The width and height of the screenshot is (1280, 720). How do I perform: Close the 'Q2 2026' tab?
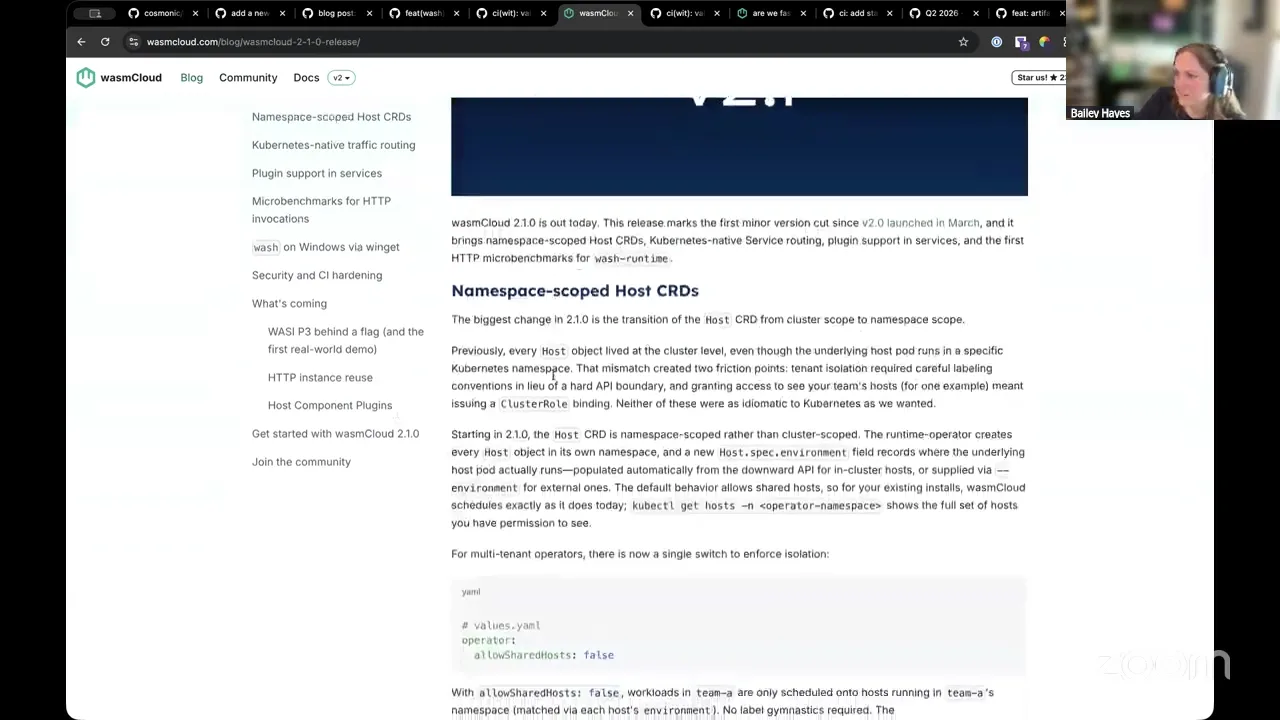[976, 13]
